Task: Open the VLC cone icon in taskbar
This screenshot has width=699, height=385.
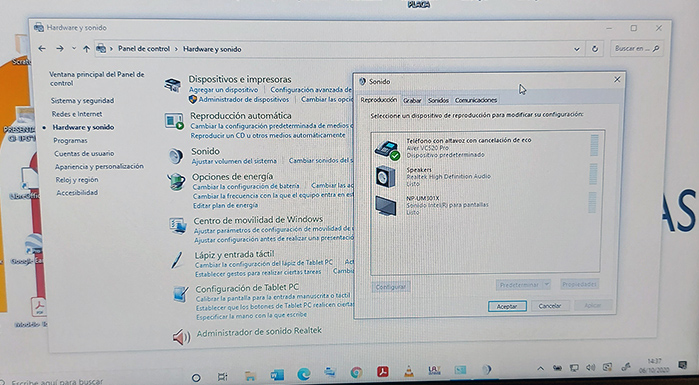Action: pyautogui.click(x=408, y=371)
